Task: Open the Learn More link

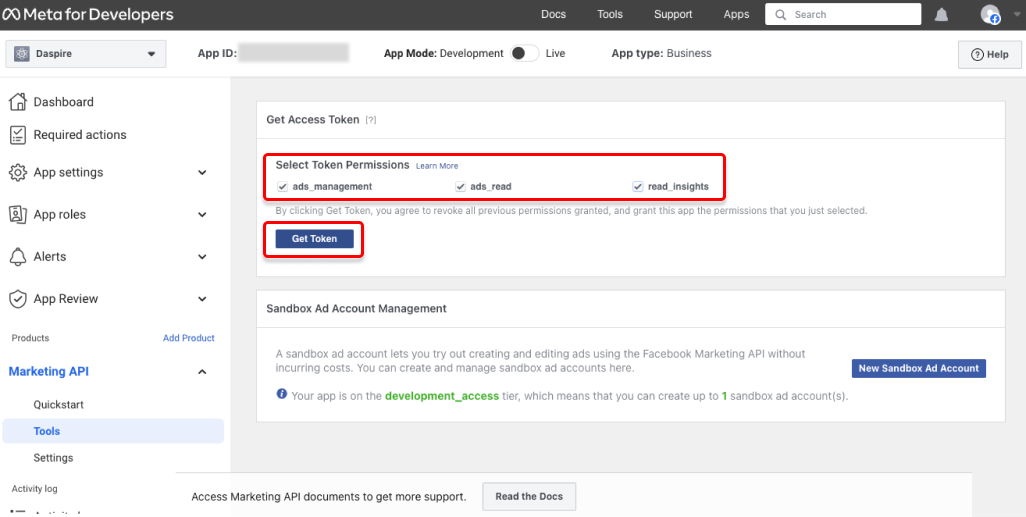Action: 437,166
